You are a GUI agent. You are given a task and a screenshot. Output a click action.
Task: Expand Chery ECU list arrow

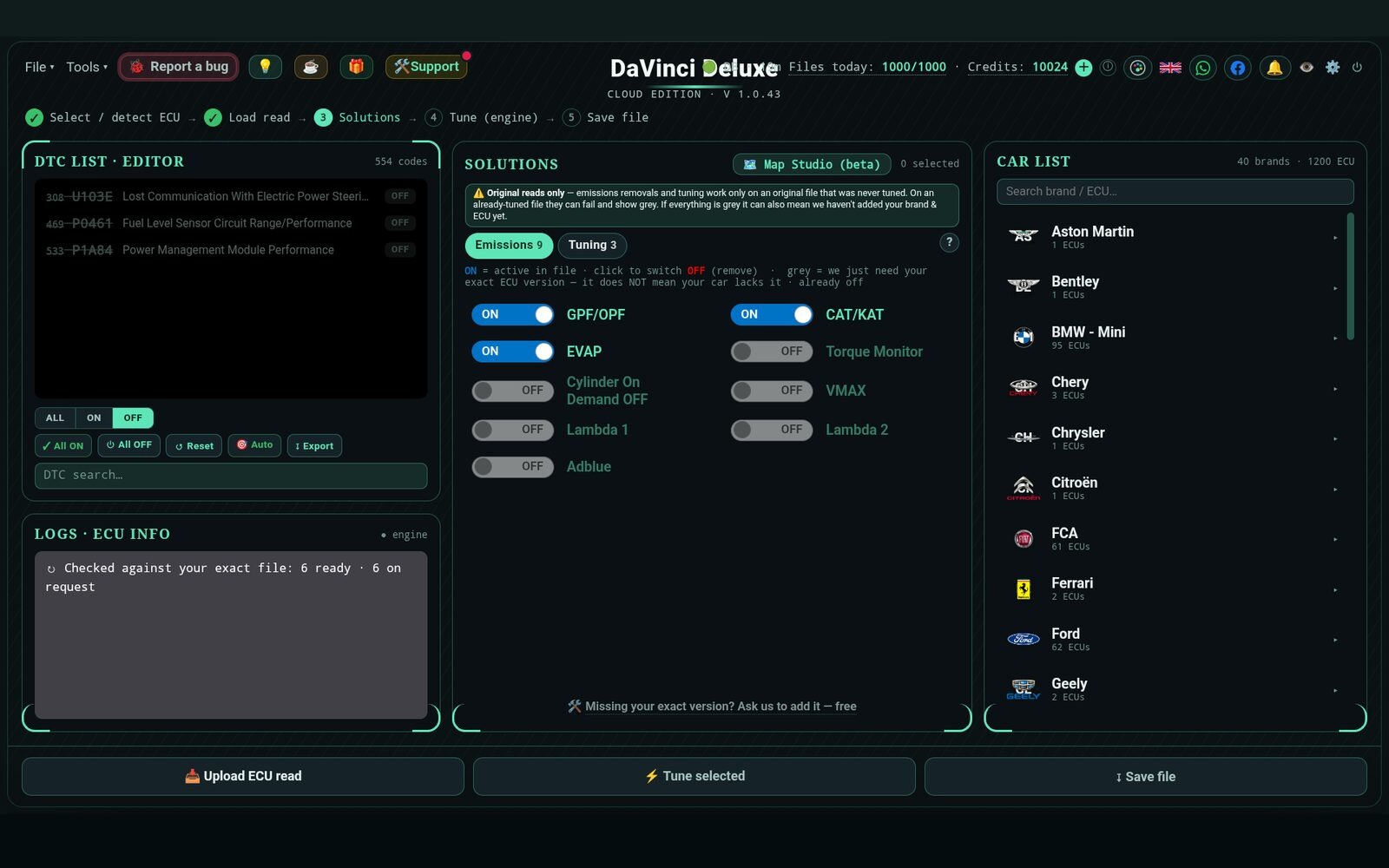1335,389
